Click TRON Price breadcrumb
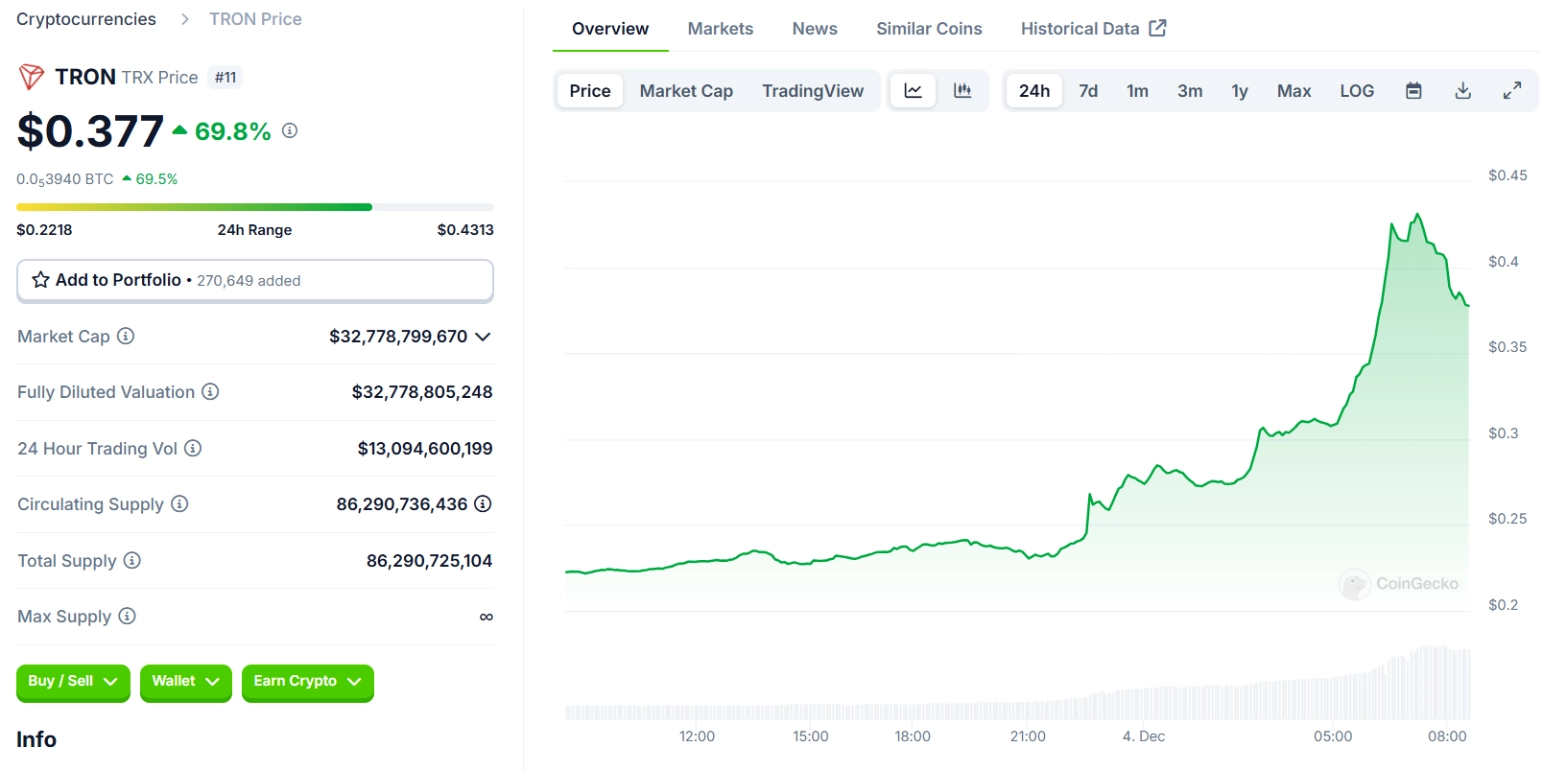 (x=255, y=19)
